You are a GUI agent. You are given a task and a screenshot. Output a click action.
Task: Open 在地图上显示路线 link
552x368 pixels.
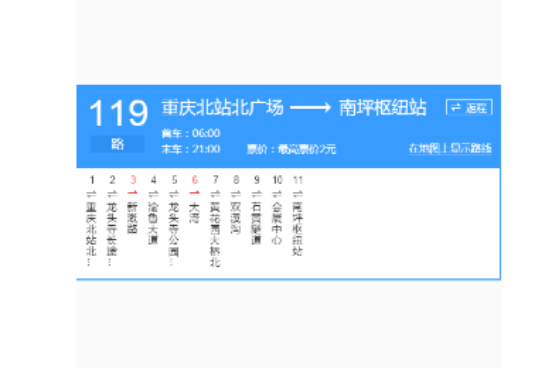click(450, 149)
